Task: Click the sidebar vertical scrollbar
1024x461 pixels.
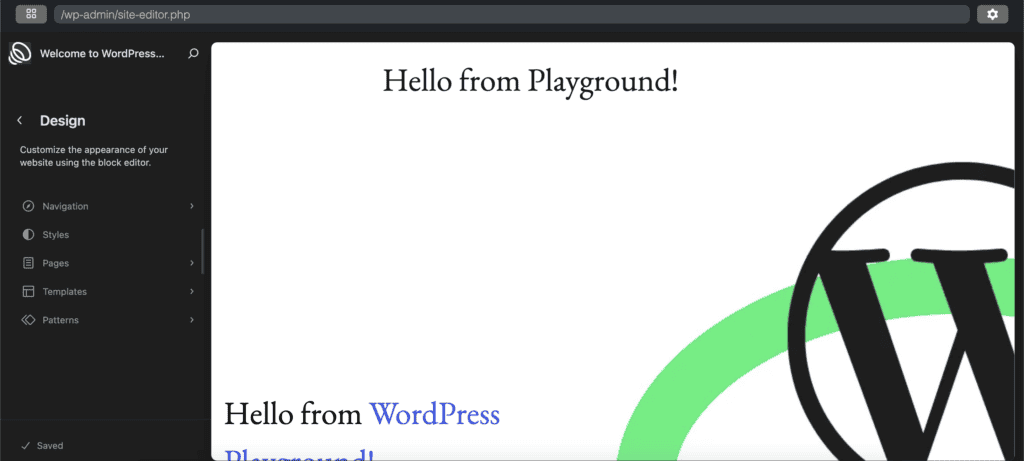Action: pos(202,251)
